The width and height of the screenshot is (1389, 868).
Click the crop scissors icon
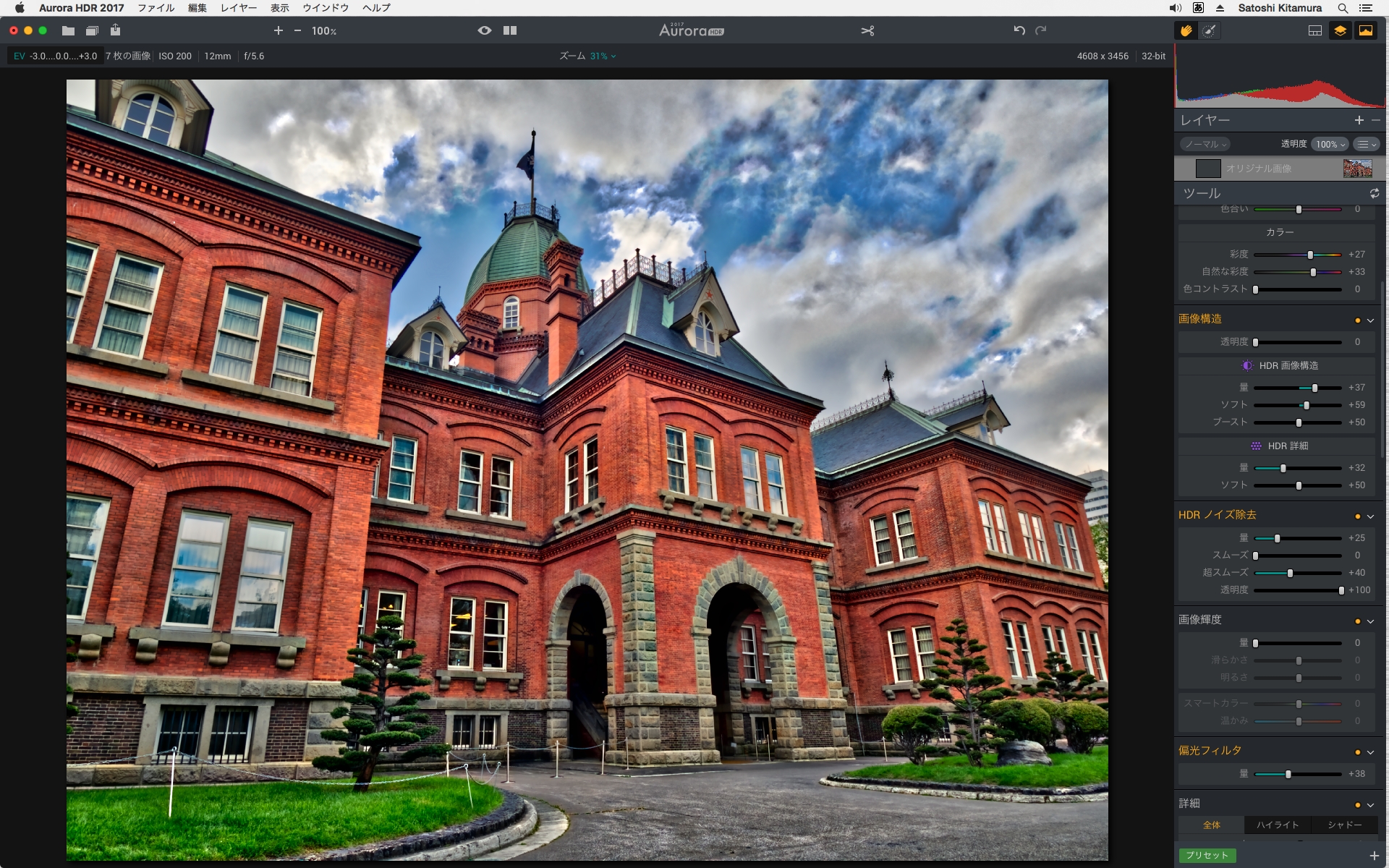pos(867,30)
